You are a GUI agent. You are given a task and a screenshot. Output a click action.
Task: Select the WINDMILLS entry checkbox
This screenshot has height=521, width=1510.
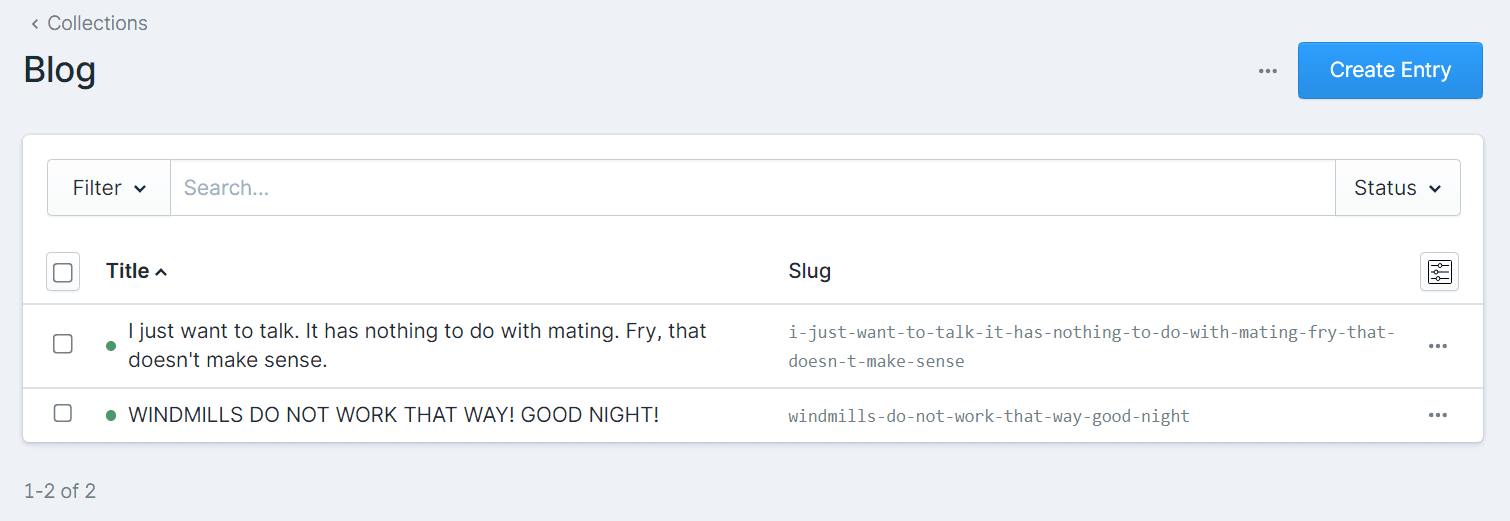63,414
